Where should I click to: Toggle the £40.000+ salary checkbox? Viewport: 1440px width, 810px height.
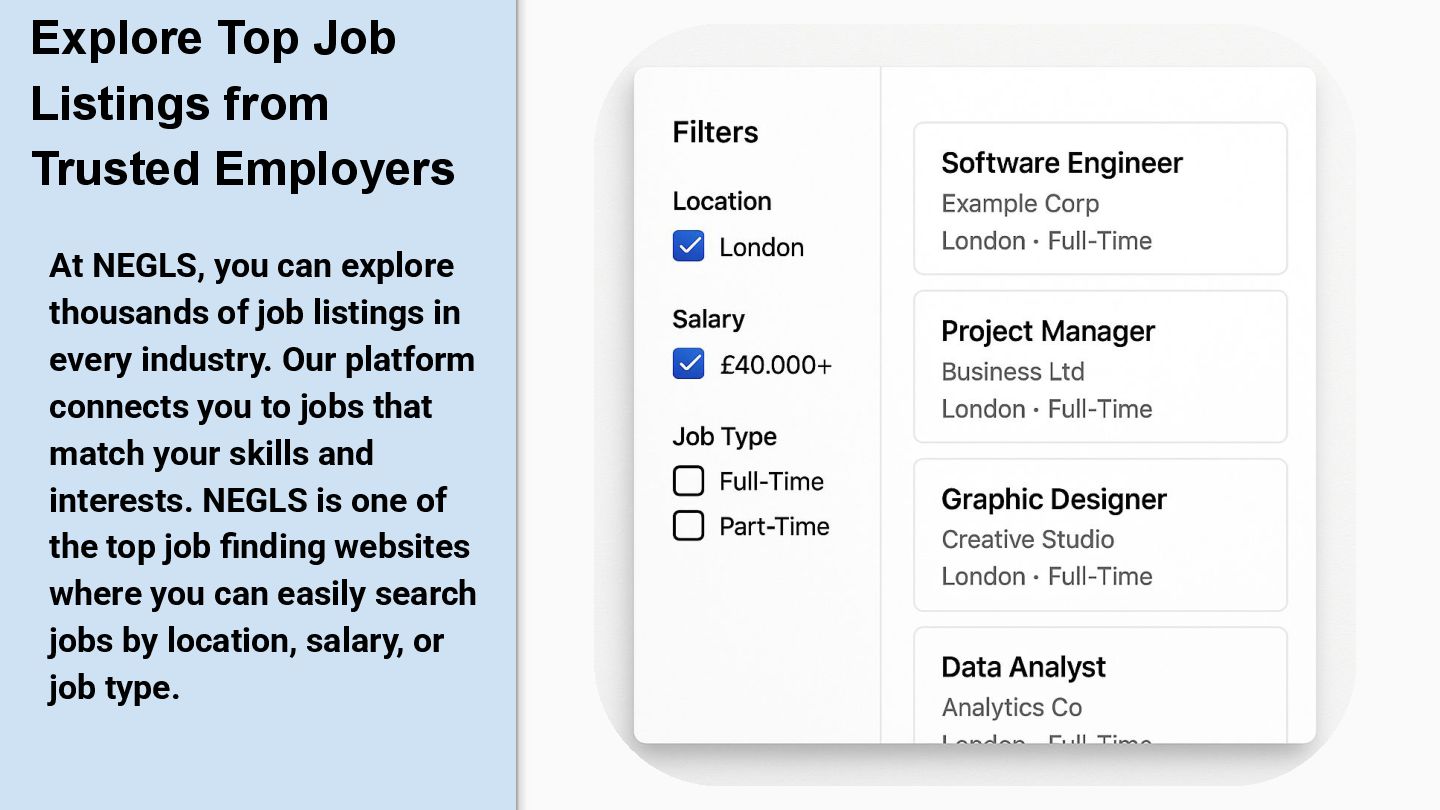(x=689, y=364)
